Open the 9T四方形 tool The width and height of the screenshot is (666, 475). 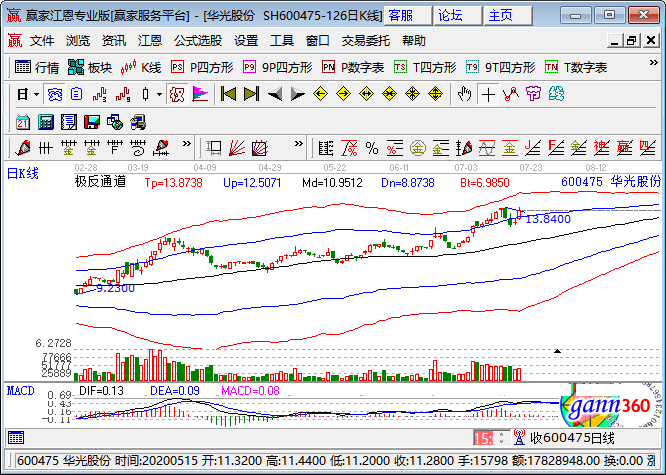501,67
